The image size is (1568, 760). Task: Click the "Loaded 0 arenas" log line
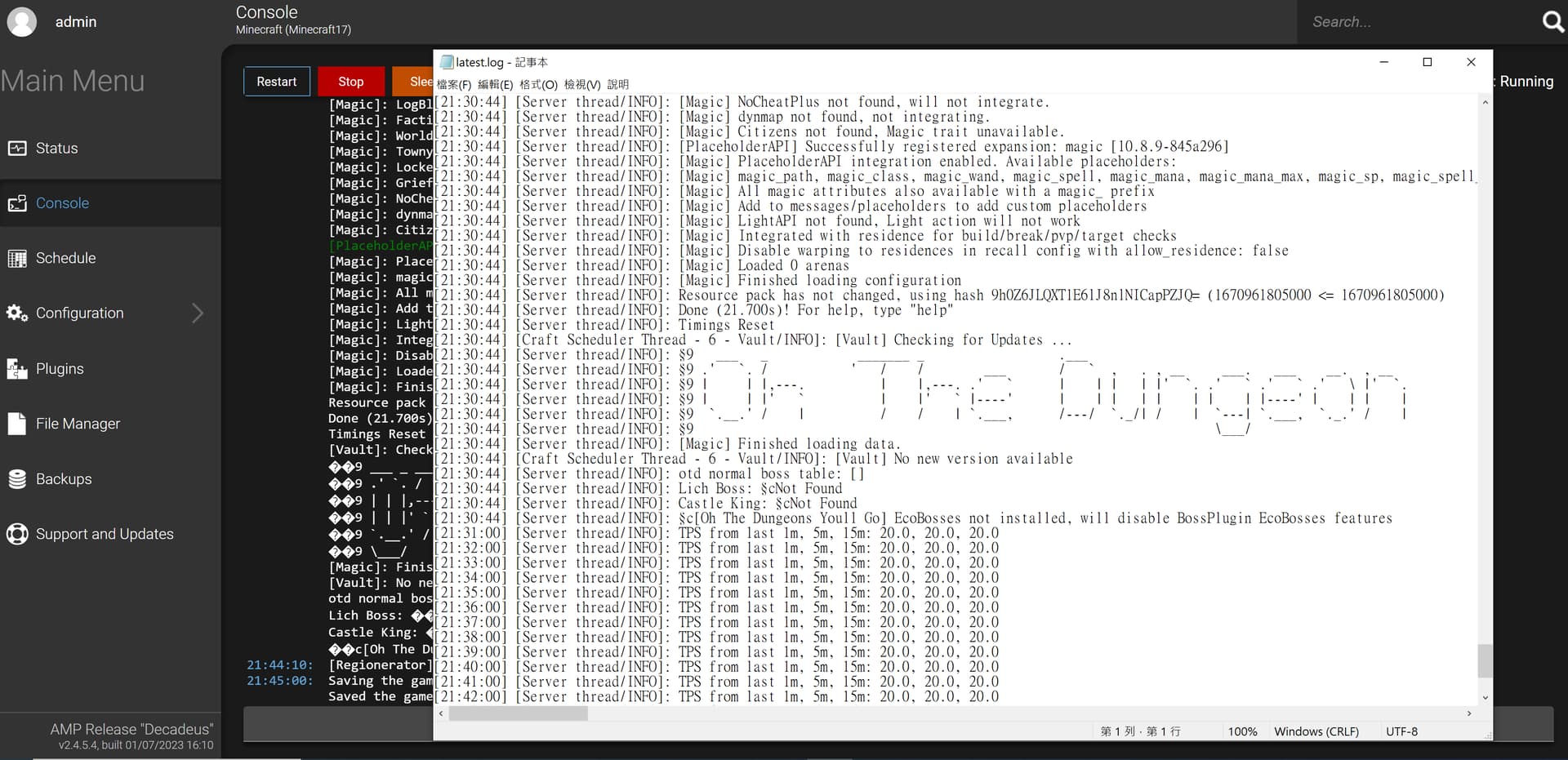[x=642, y=265]
